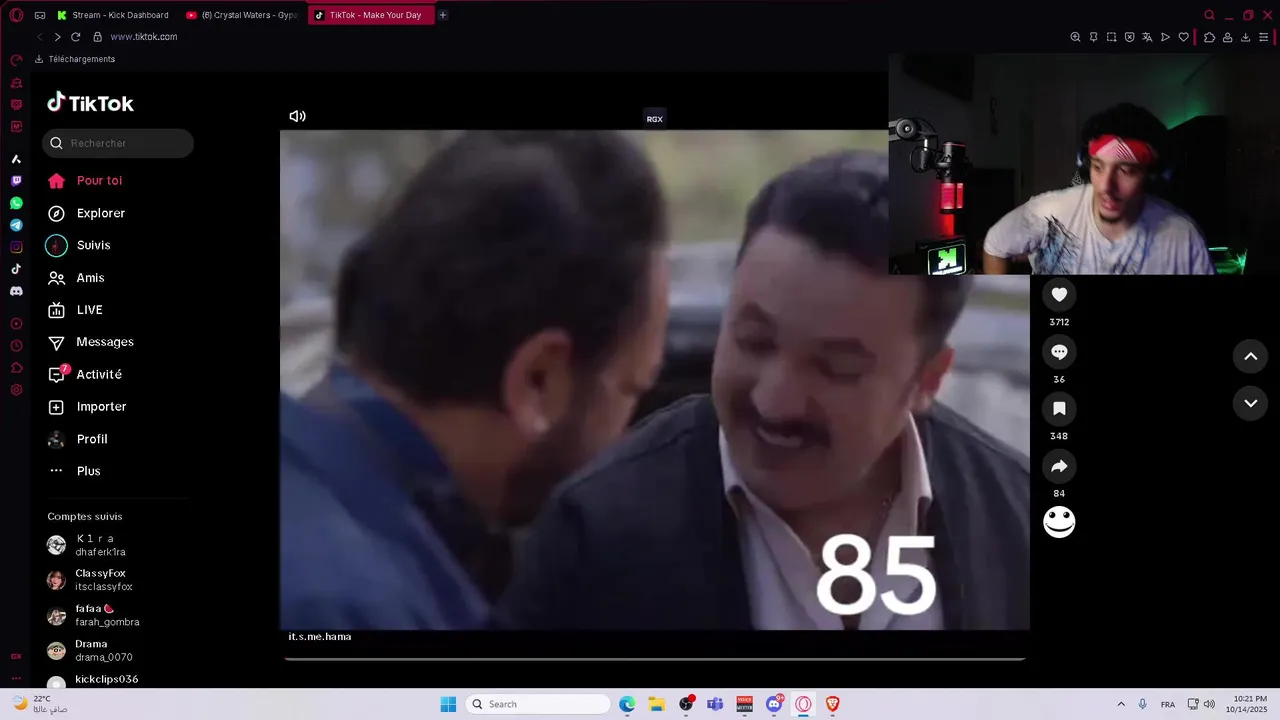Open the Aria AI sidebar icon
This screenshot has width=1280, height=720.
pyautogui.click(x=16, y=159)
